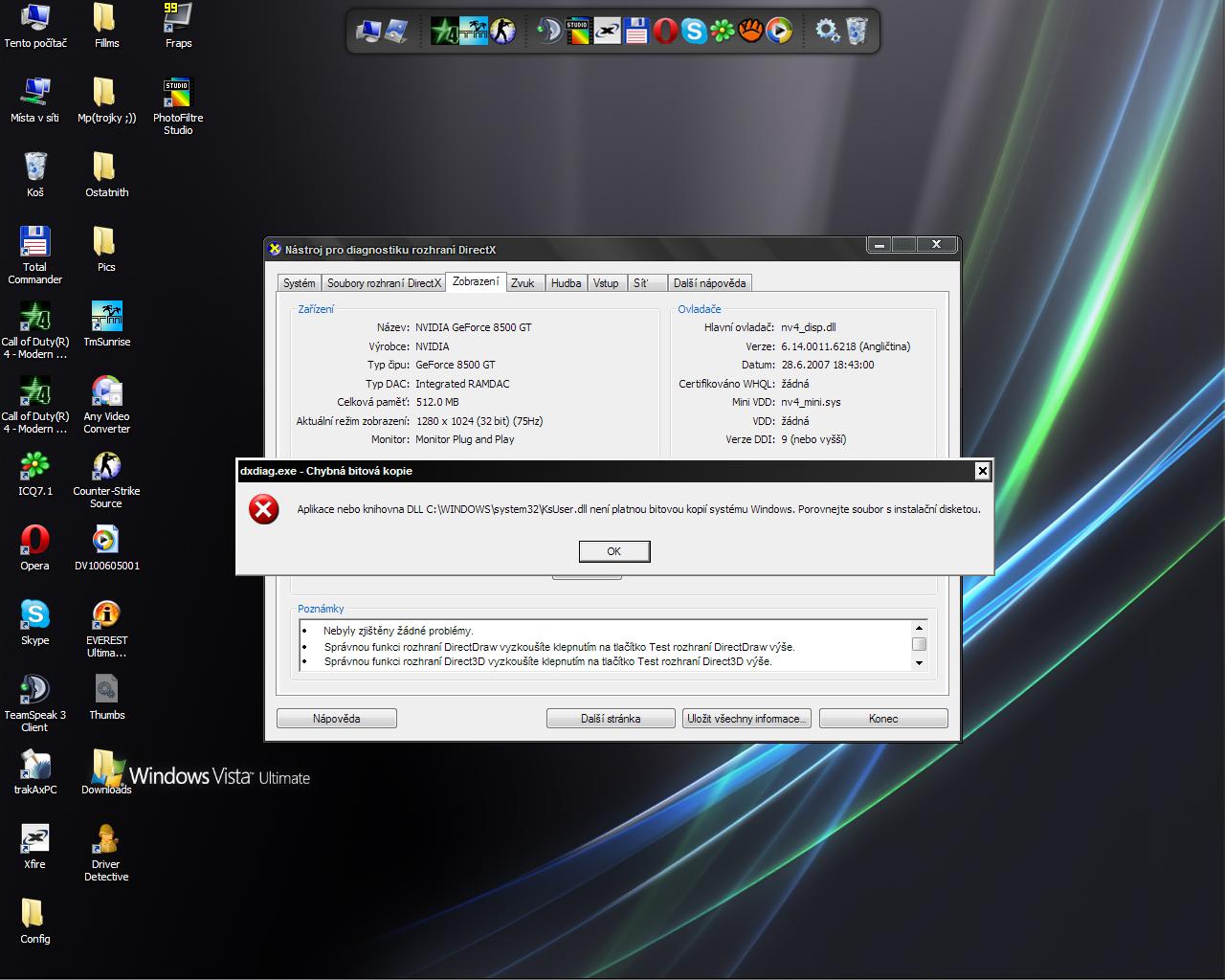Open the Další nápověda tab

pyautogui.click(x=709, y=283)
